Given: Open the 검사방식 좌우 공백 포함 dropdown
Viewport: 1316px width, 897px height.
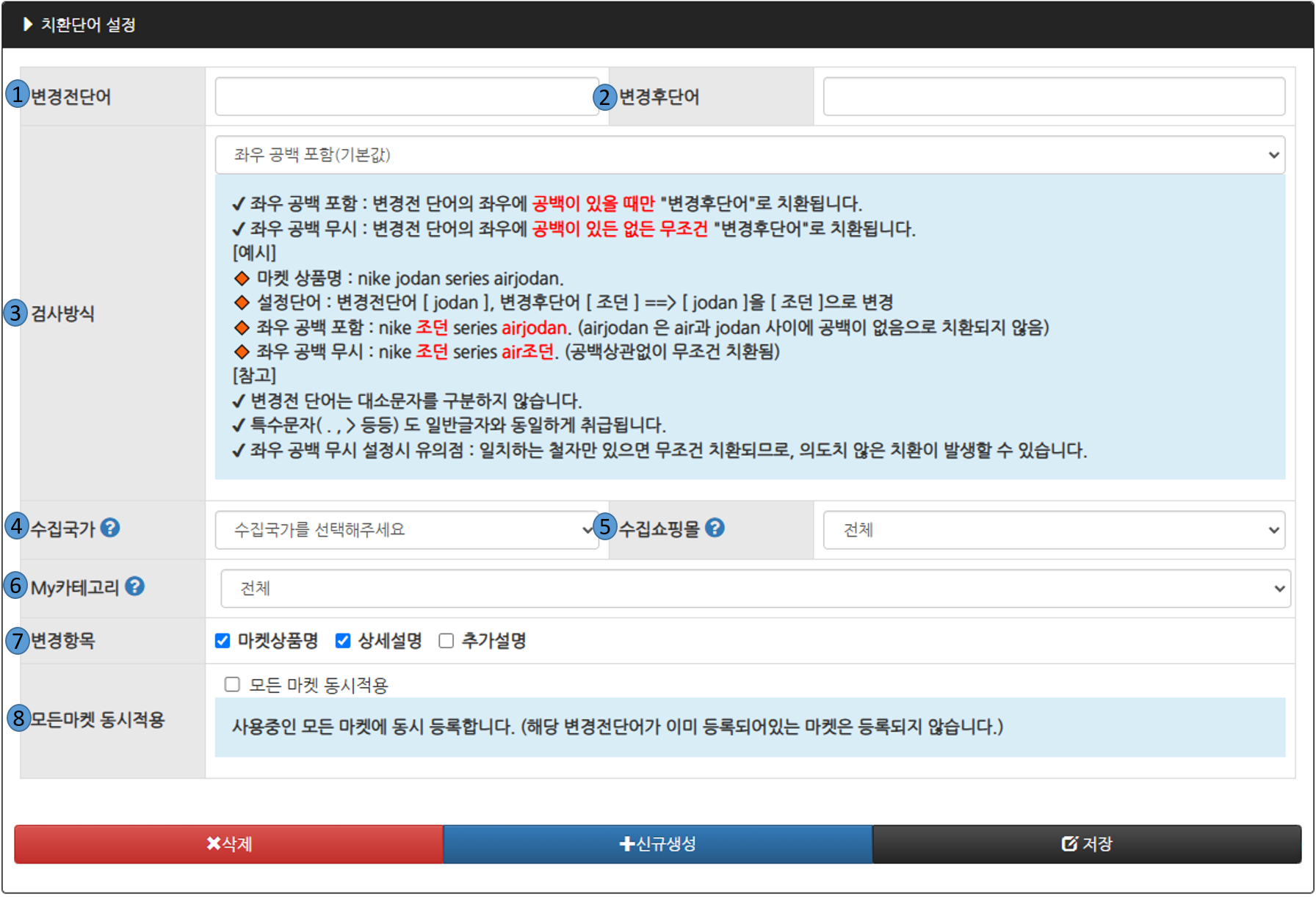Looking at the screenshot, I should 749,155.
